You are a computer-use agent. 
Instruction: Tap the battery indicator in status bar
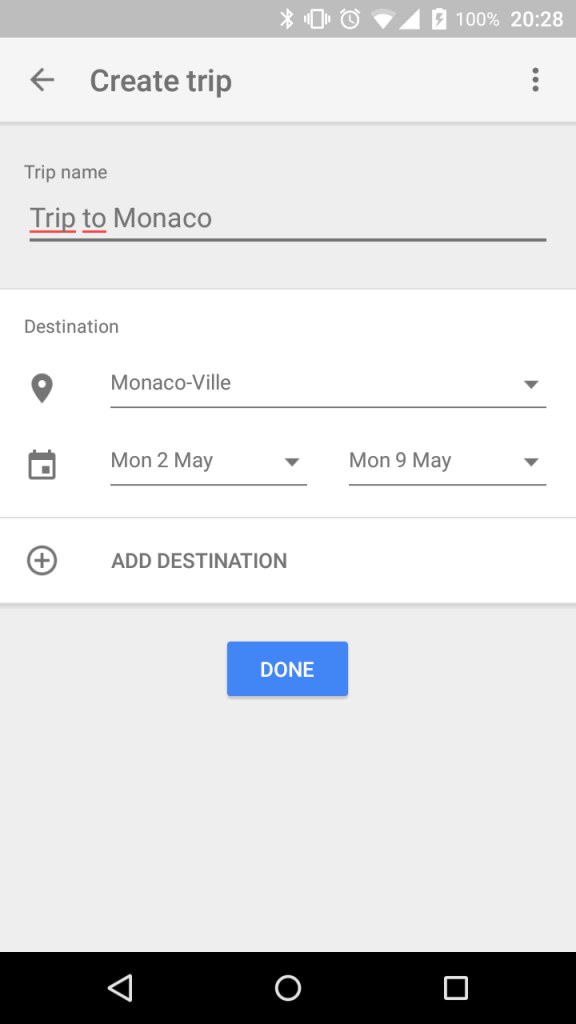click(439, 19)
